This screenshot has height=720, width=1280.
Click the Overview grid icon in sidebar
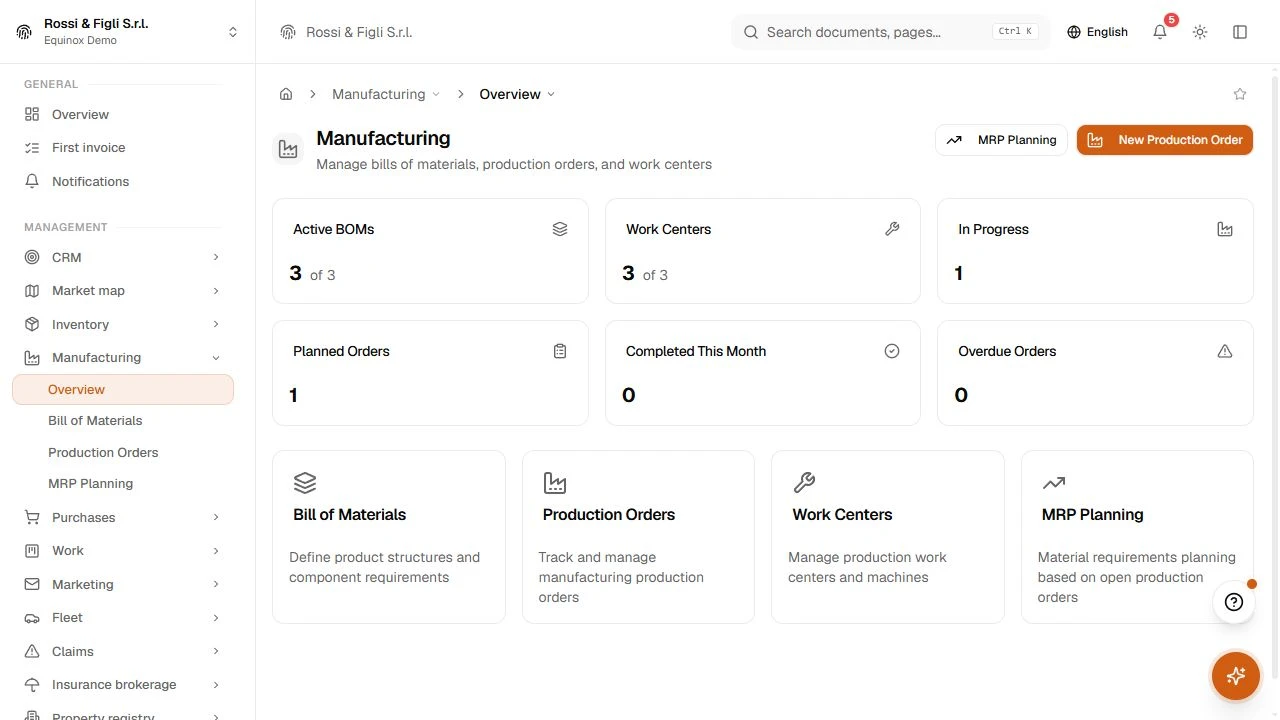pyautogui.click(x=32, y=114)
